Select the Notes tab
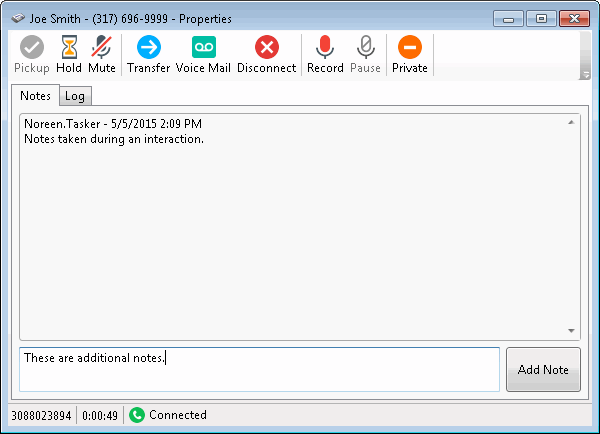The width and height of the screenshot is (600, 434). (x=35, y=96)
